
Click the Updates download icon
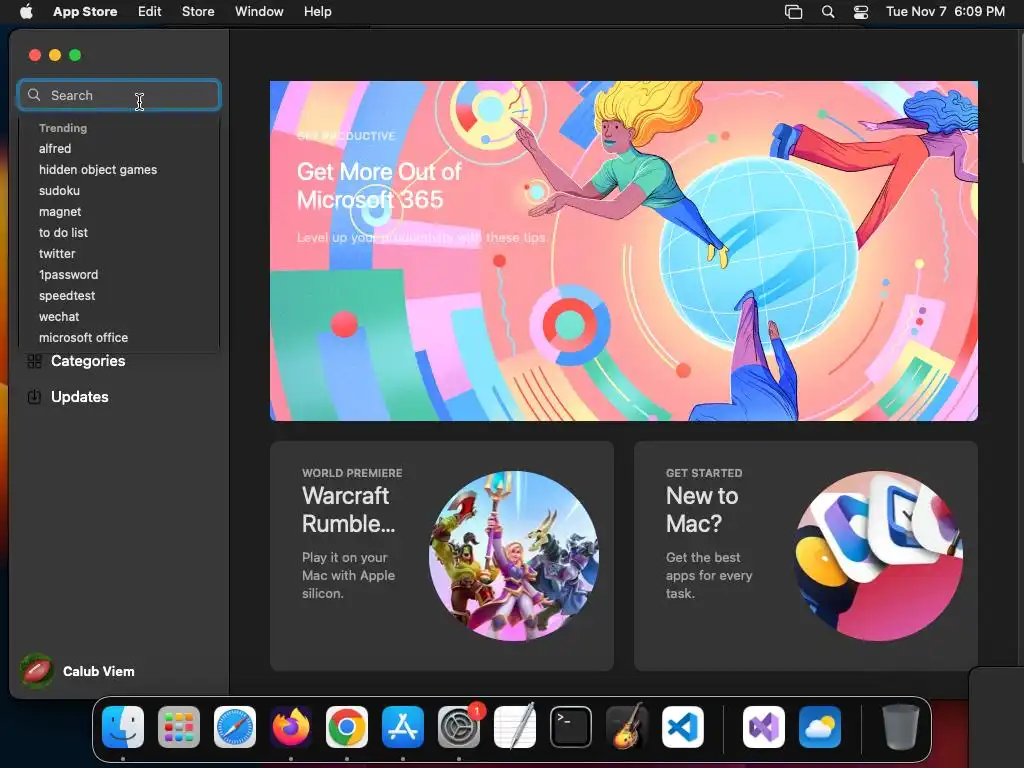tap(34, 396)
